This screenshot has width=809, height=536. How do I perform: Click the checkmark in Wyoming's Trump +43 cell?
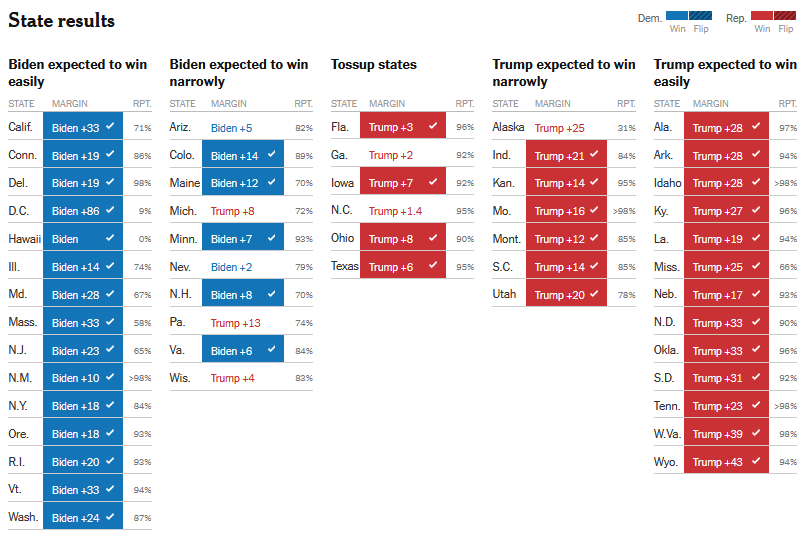tap(756, 461)
